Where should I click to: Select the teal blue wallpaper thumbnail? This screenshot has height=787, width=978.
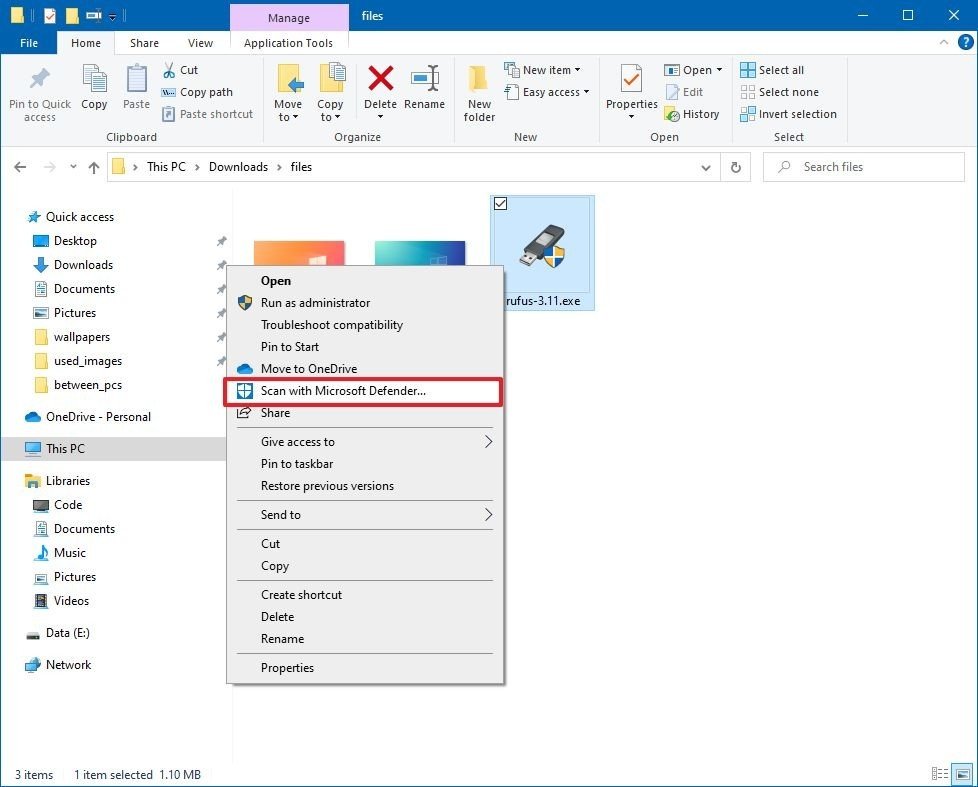pos(420,253)
